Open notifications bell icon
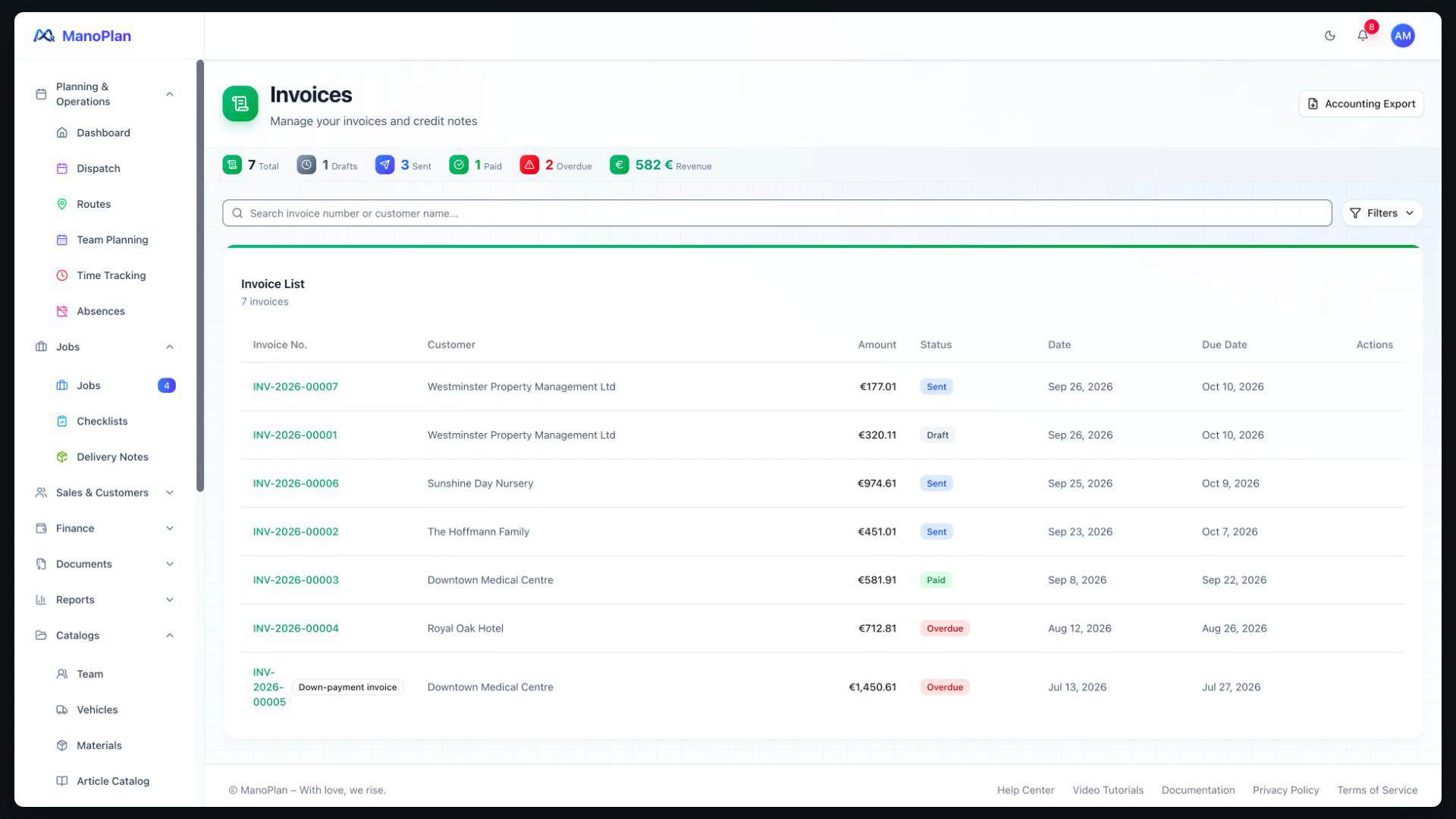The width and height of the screenshot is (1456, 819). [x=1363, y=36]
